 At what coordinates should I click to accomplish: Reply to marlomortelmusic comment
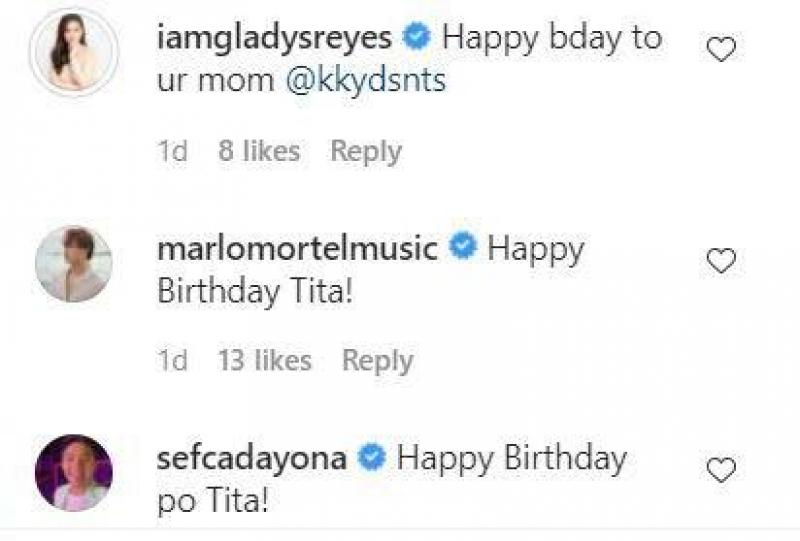(377, 360)
